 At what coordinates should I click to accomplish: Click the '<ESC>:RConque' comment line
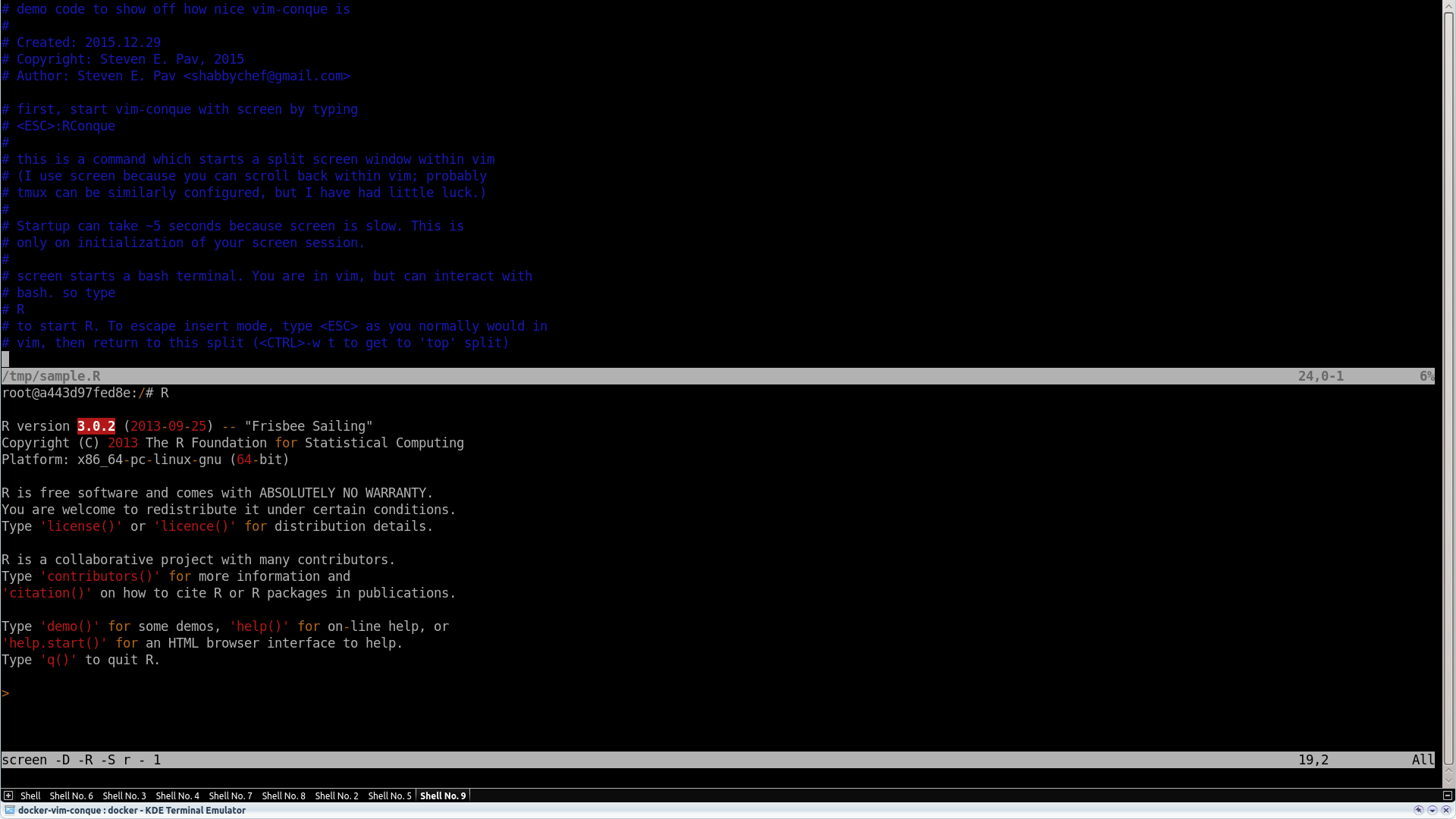[58, 126]
